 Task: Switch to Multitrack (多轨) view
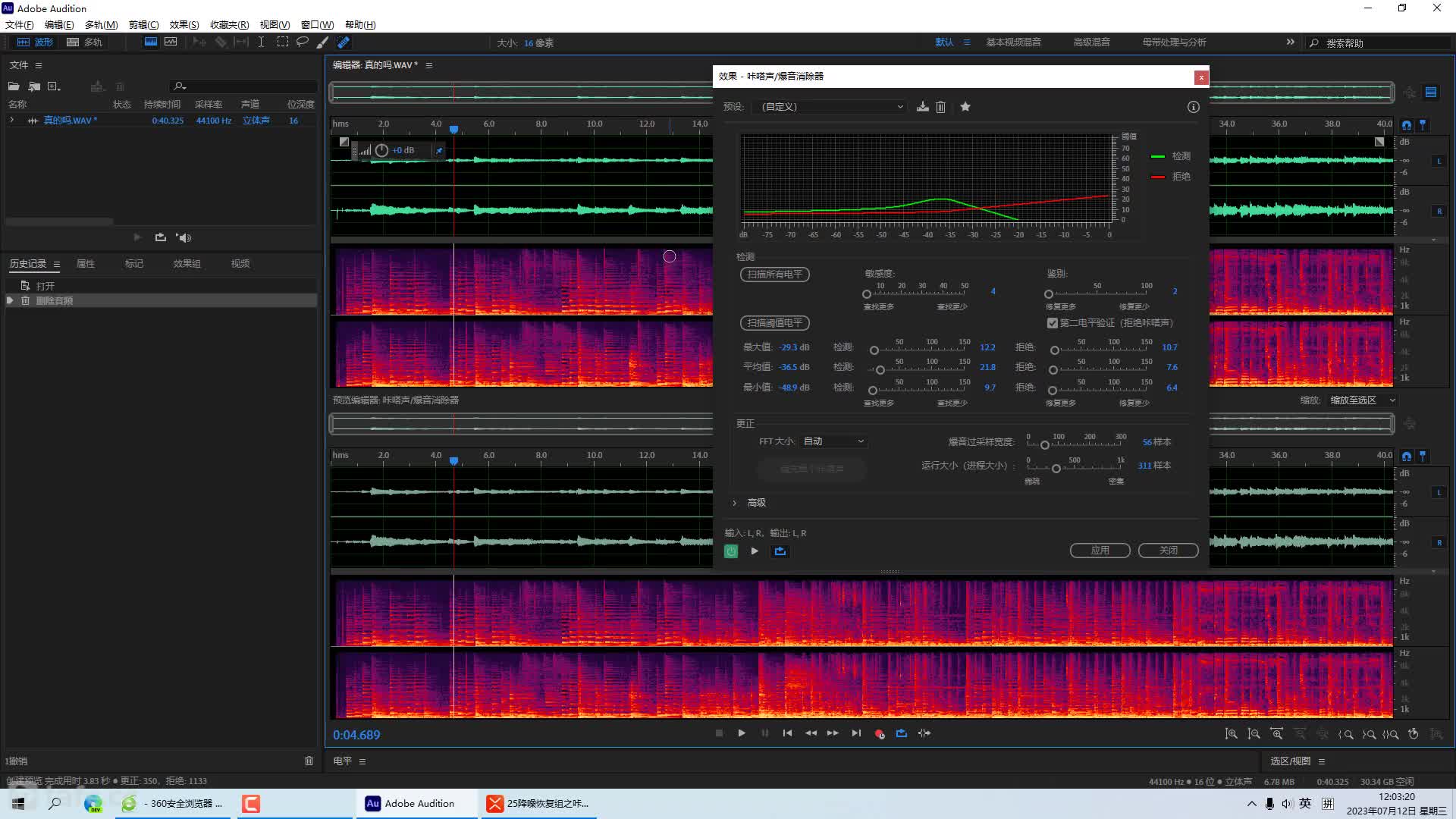84,42
